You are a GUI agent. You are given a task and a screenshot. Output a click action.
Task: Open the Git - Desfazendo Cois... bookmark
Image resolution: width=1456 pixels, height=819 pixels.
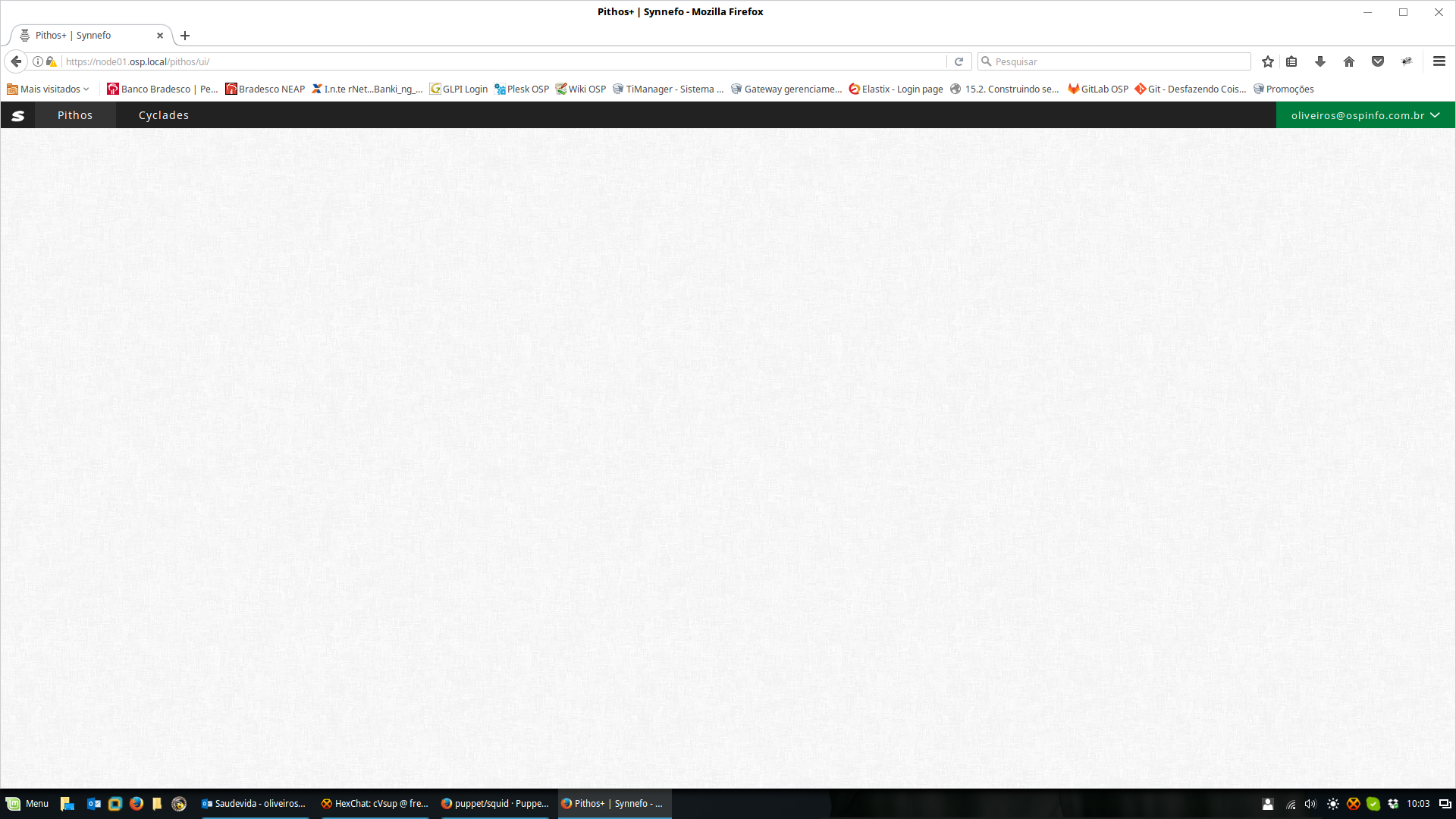coord(1191,89)
